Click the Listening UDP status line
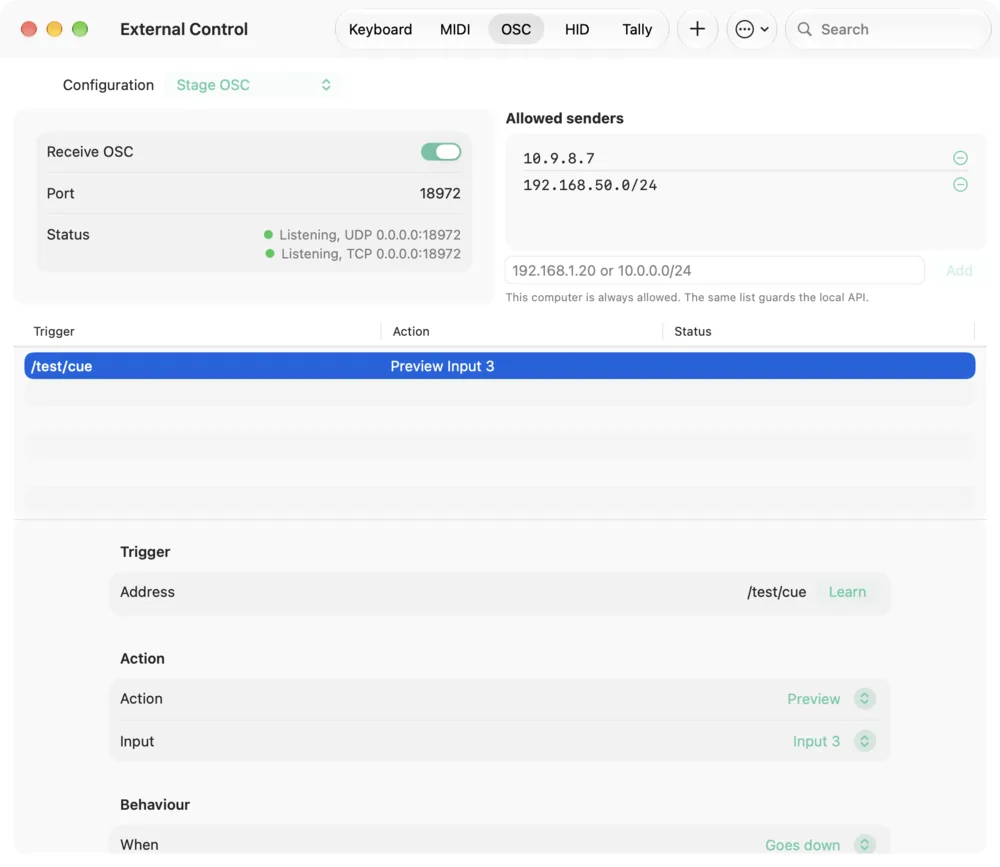The image size is (1000, 867). 362,235
